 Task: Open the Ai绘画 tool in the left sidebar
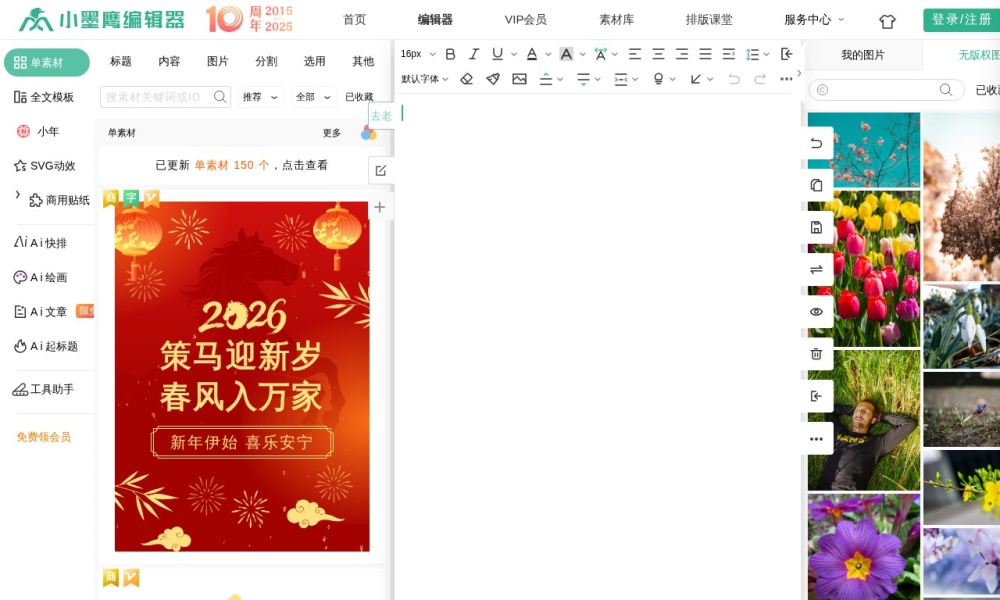[x=42, y=277]
